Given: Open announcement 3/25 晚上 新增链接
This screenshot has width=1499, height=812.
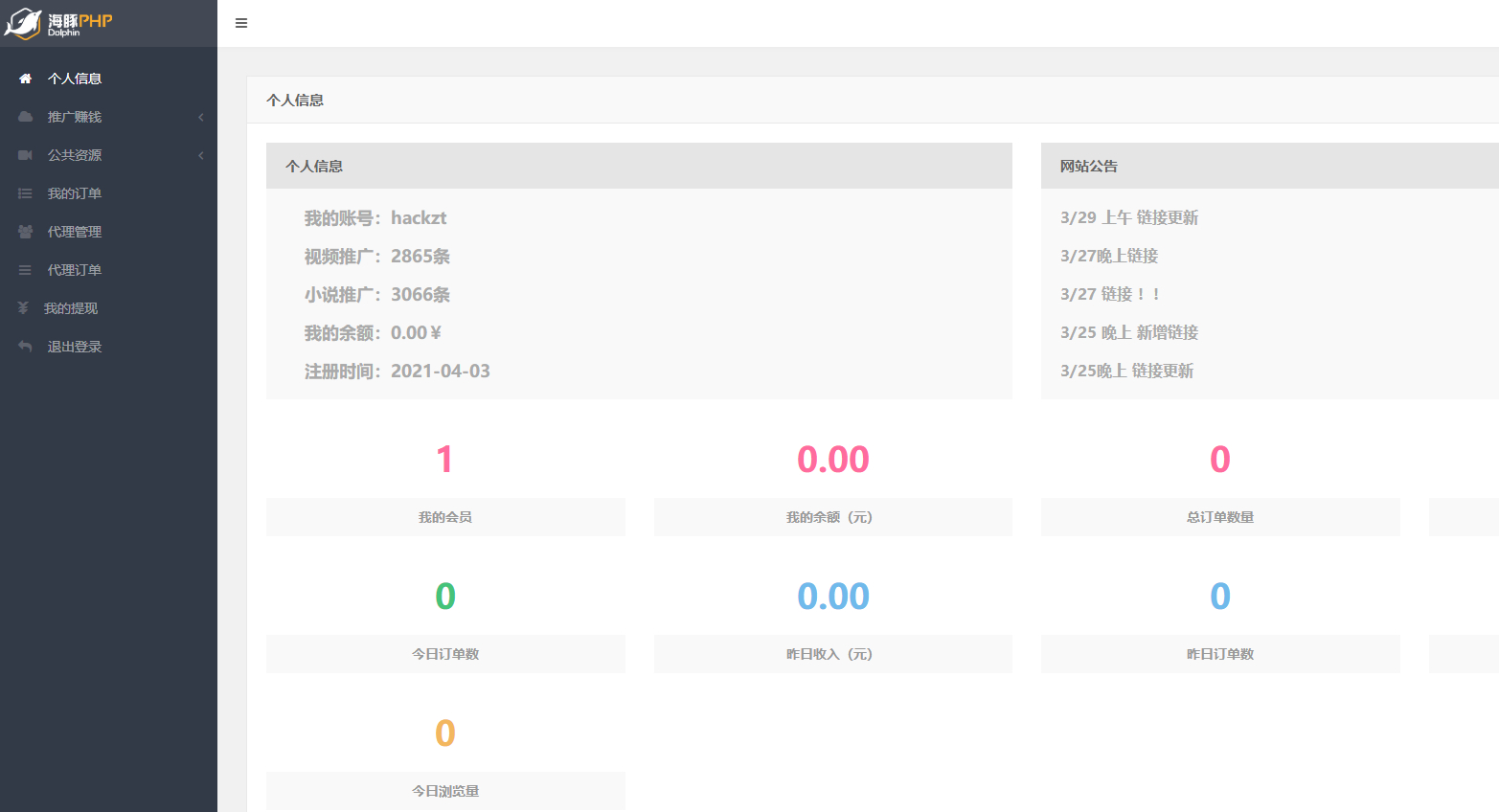Looking at the screenshot, I should 1129,332.
